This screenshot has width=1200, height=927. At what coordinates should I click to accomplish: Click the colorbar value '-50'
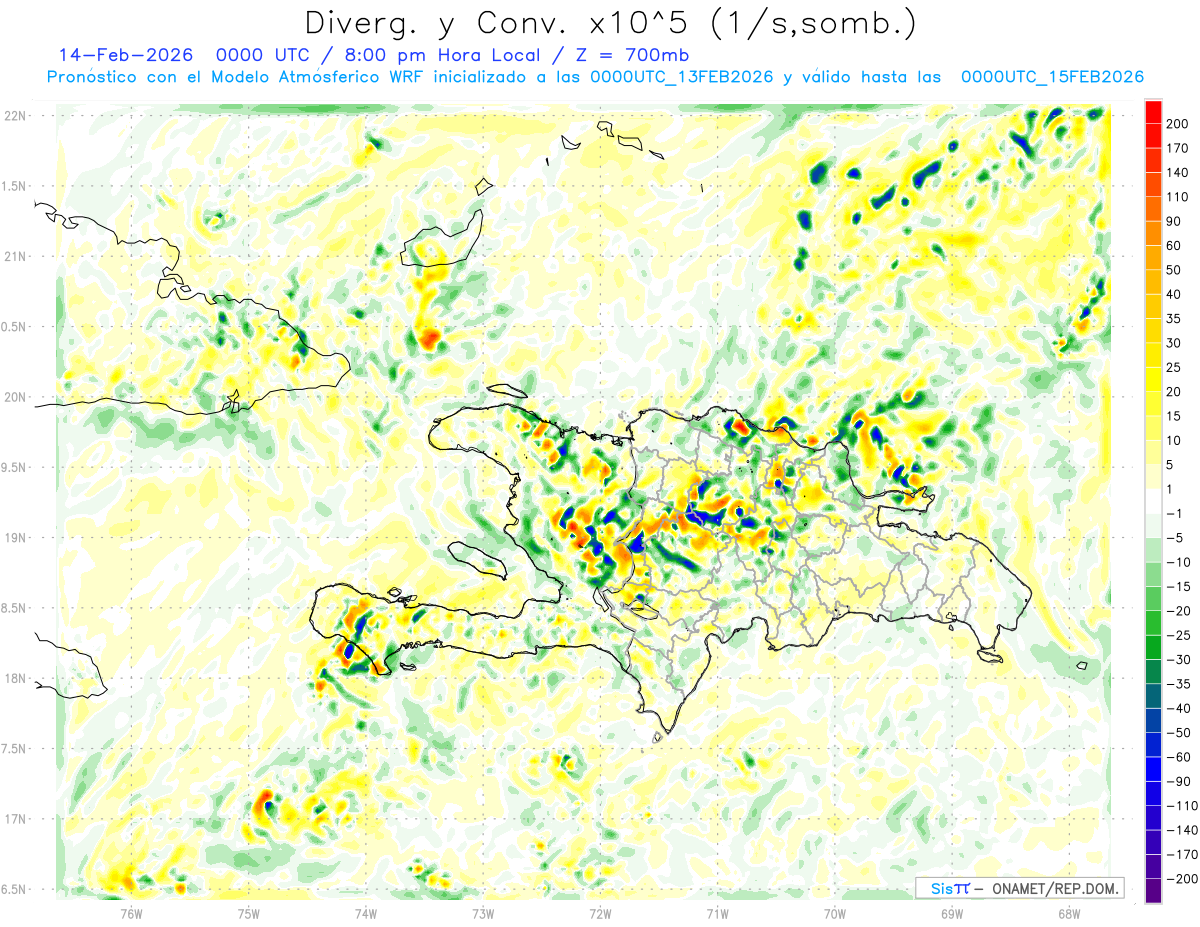1179,733
